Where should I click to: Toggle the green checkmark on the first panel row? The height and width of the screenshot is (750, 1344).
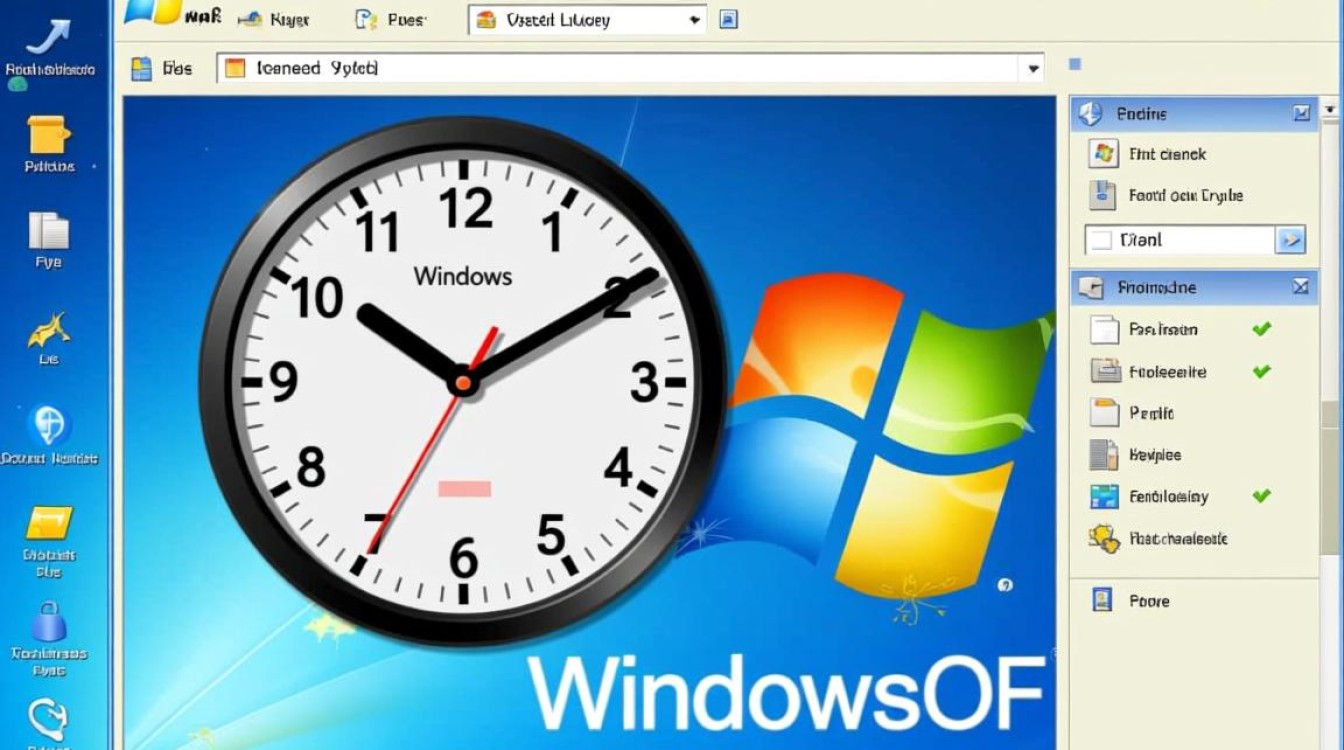tap(1261, 329)
